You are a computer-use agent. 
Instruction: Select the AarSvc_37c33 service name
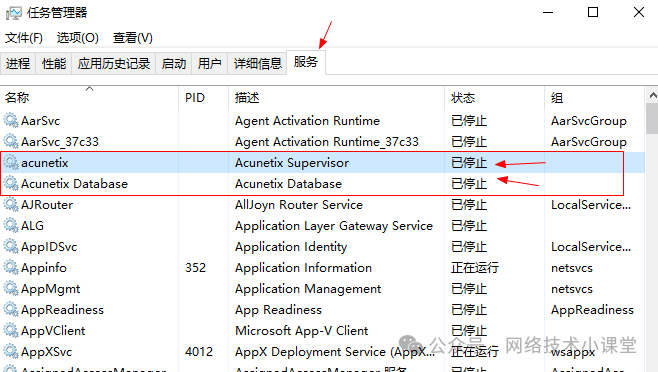coord(60,142)
